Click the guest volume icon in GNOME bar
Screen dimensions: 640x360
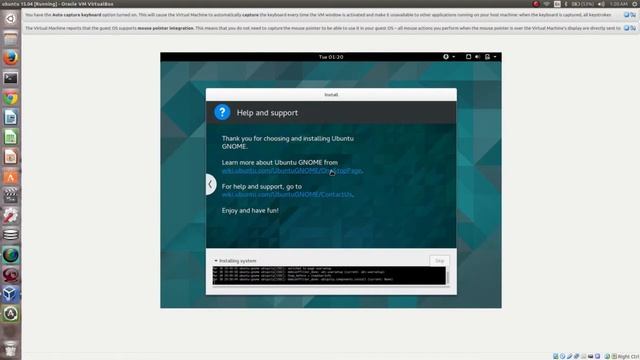coord(477,57)
